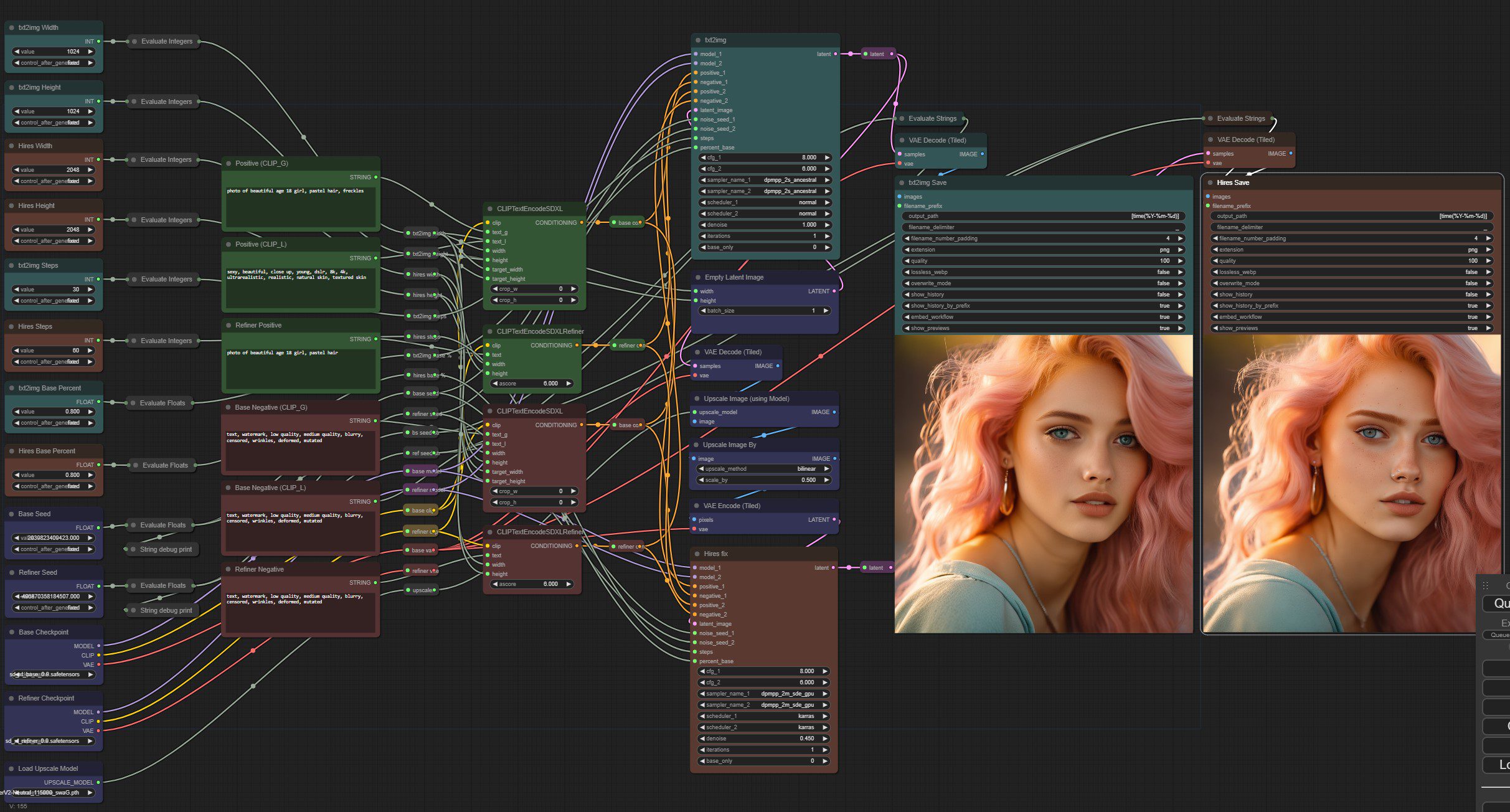Toggle lossless_webp in txt2img Save node

(x=1043, y=272)
